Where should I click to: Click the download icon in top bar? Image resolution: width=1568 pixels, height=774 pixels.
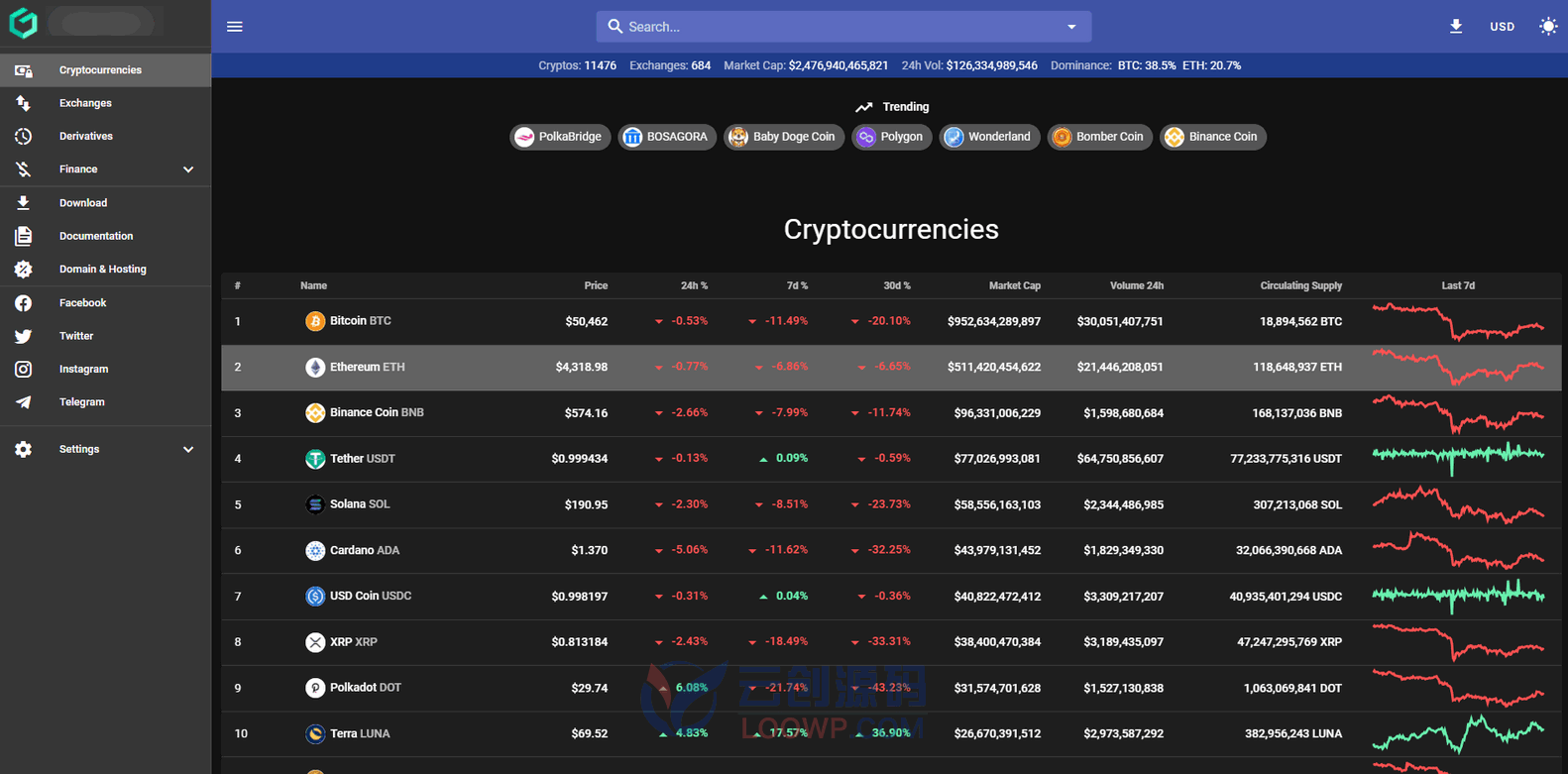pos(1456,27)
